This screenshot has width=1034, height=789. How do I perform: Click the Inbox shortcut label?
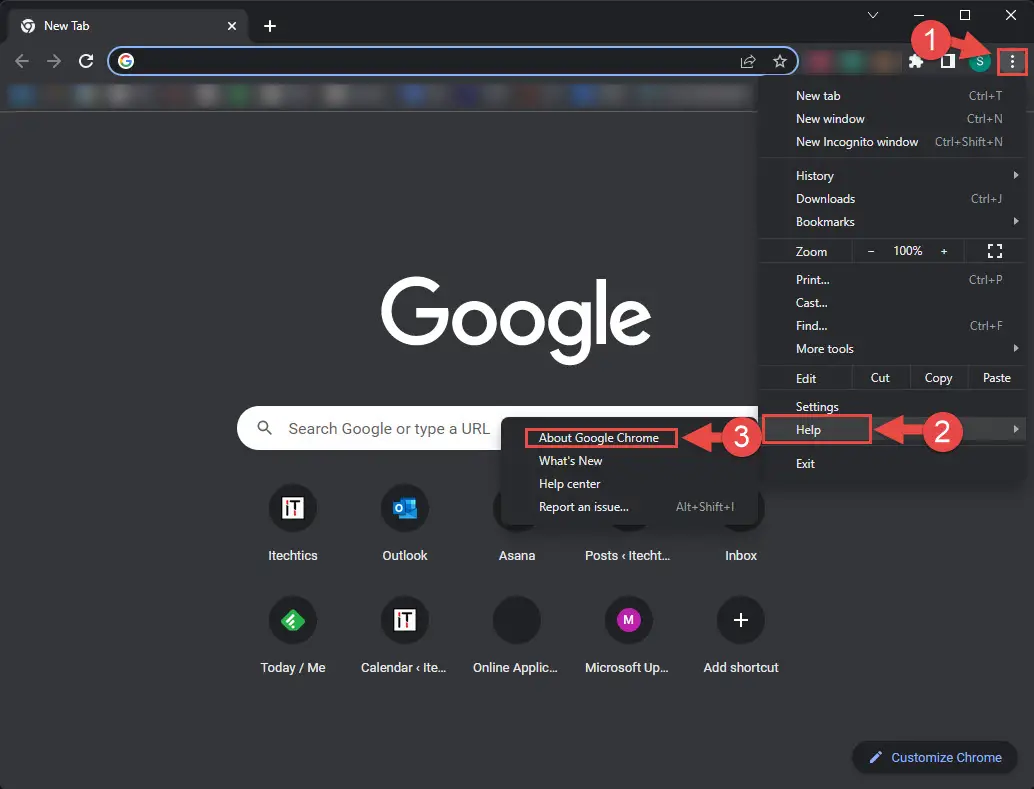point(741,555)
